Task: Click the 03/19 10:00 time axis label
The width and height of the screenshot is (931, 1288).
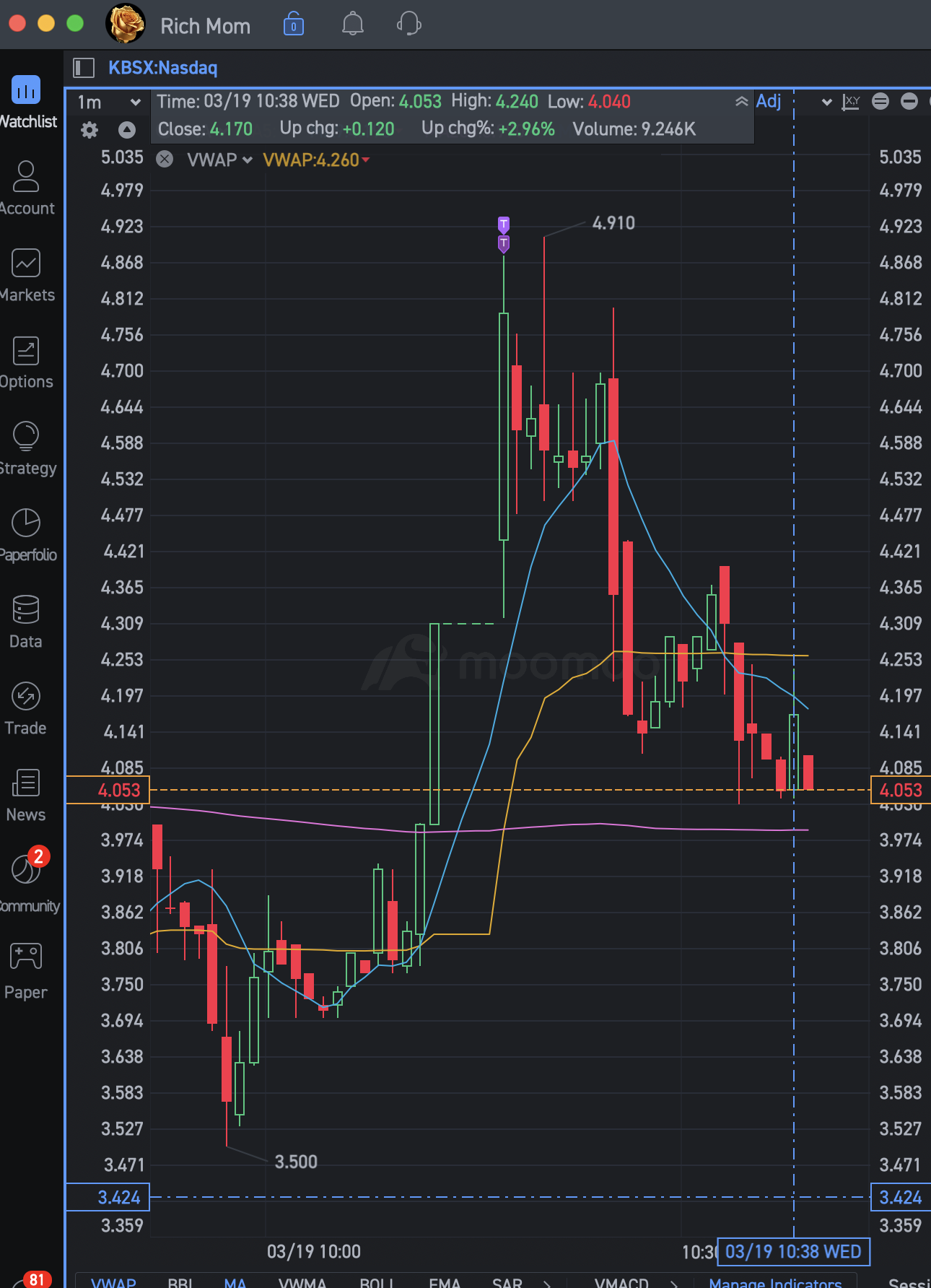Action: pyautogui.click(x=314, y=1252)
